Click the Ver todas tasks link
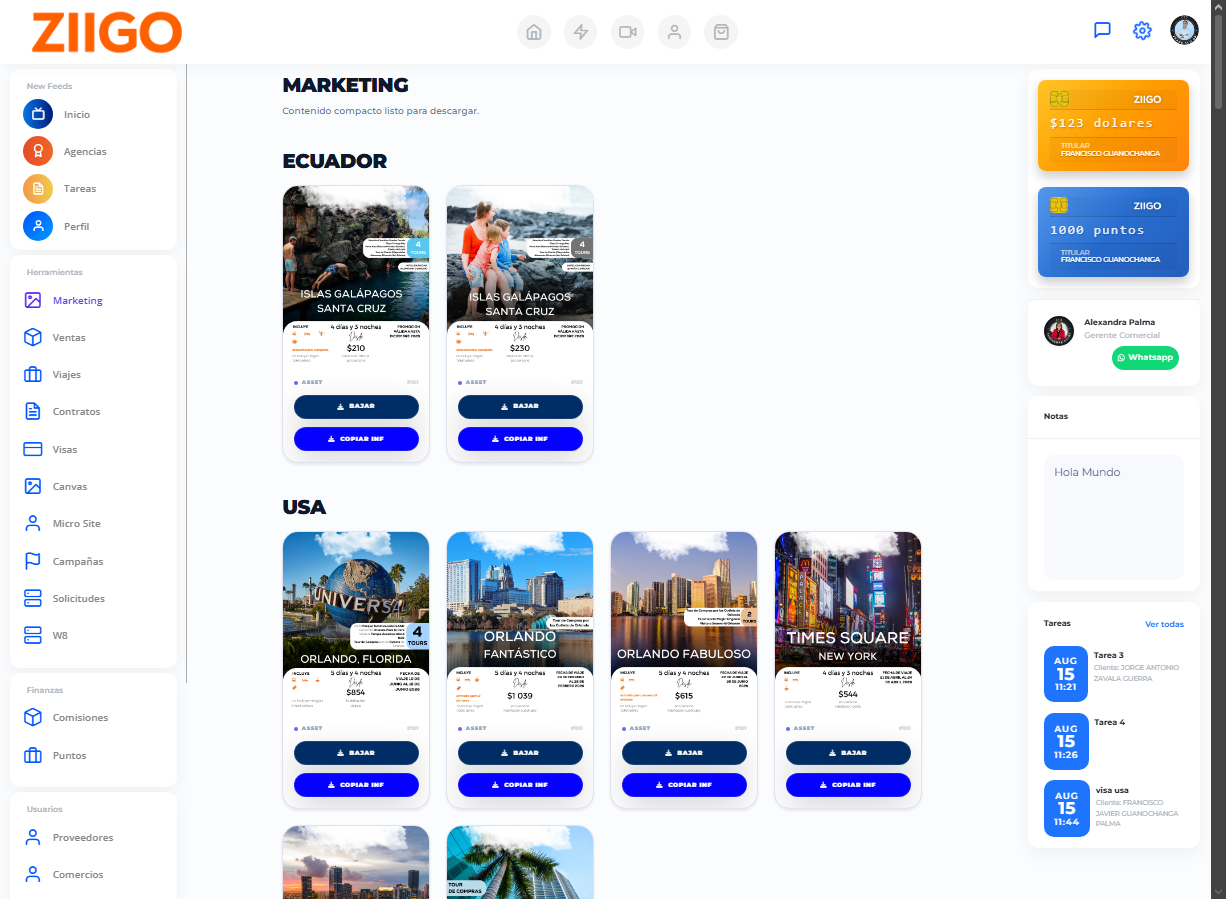The height and width of the screenshot is (899, 1226). 1164,624
